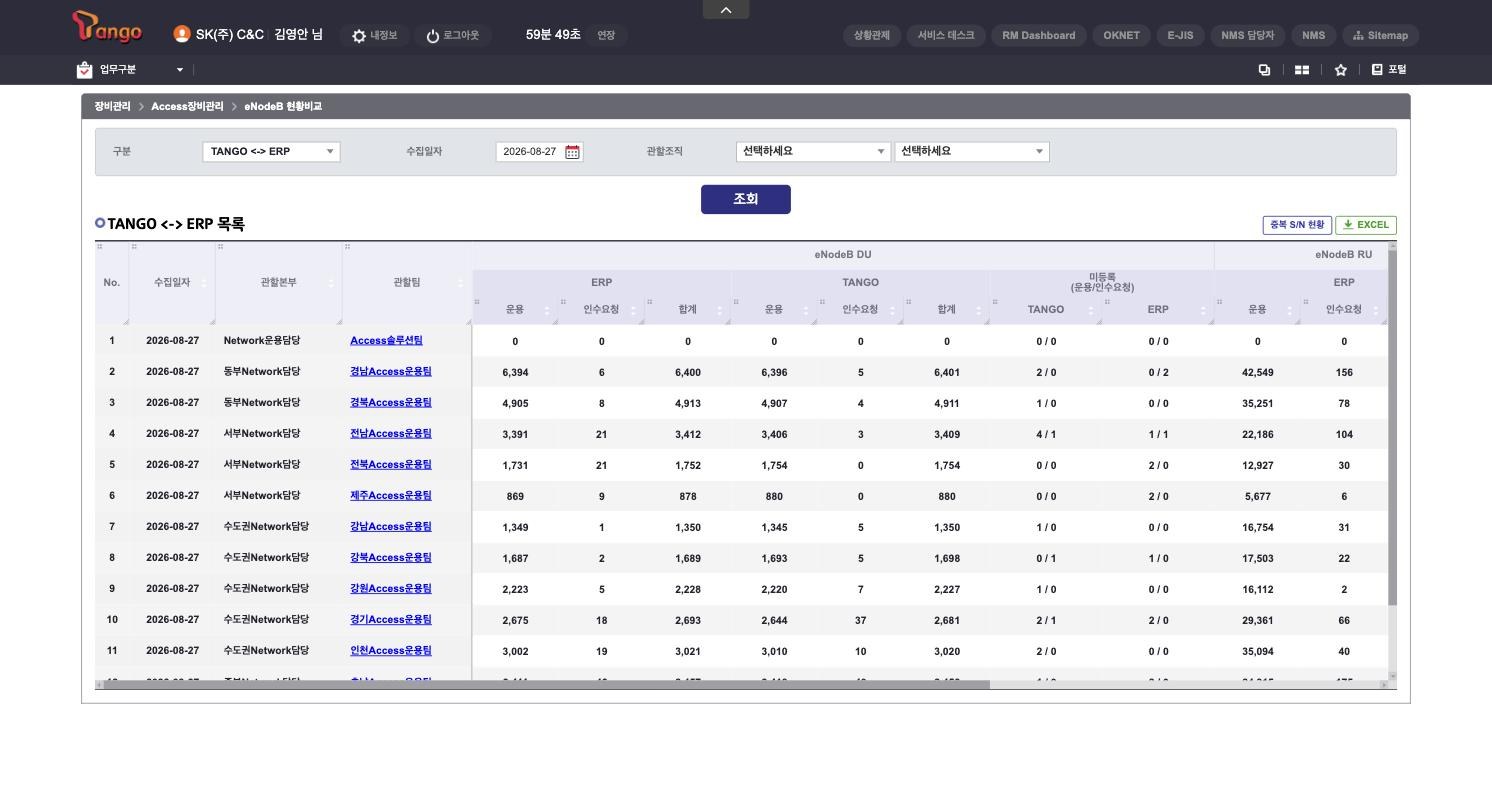Open the Sitemap
Image resolution: width=1492 pixels, height=812 pixels.
pos(1380,36)
